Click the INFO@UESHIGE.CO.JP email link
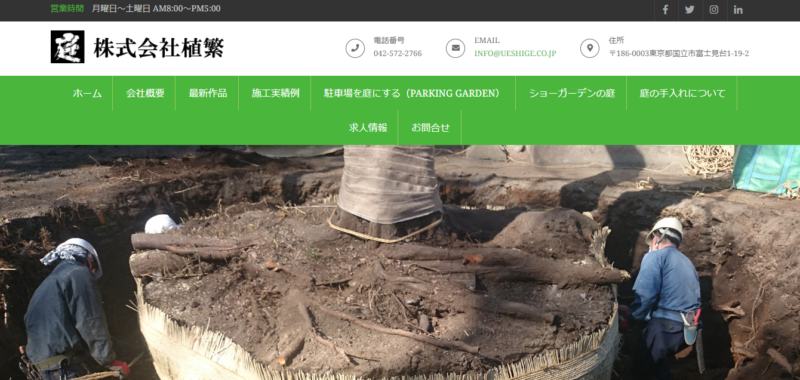Screen dimensions: 800x380 point(515,53)
